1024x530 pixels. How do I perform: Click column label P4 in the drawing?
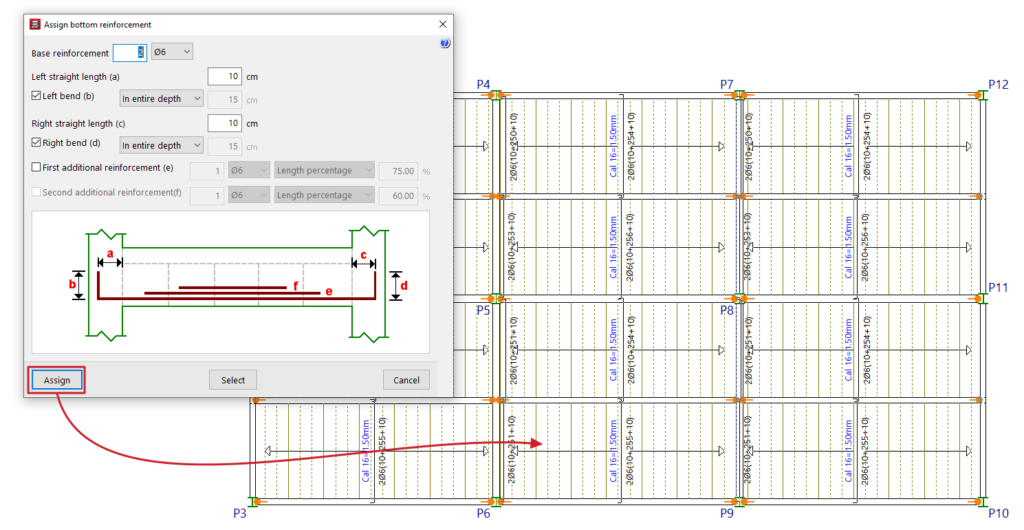483,84
